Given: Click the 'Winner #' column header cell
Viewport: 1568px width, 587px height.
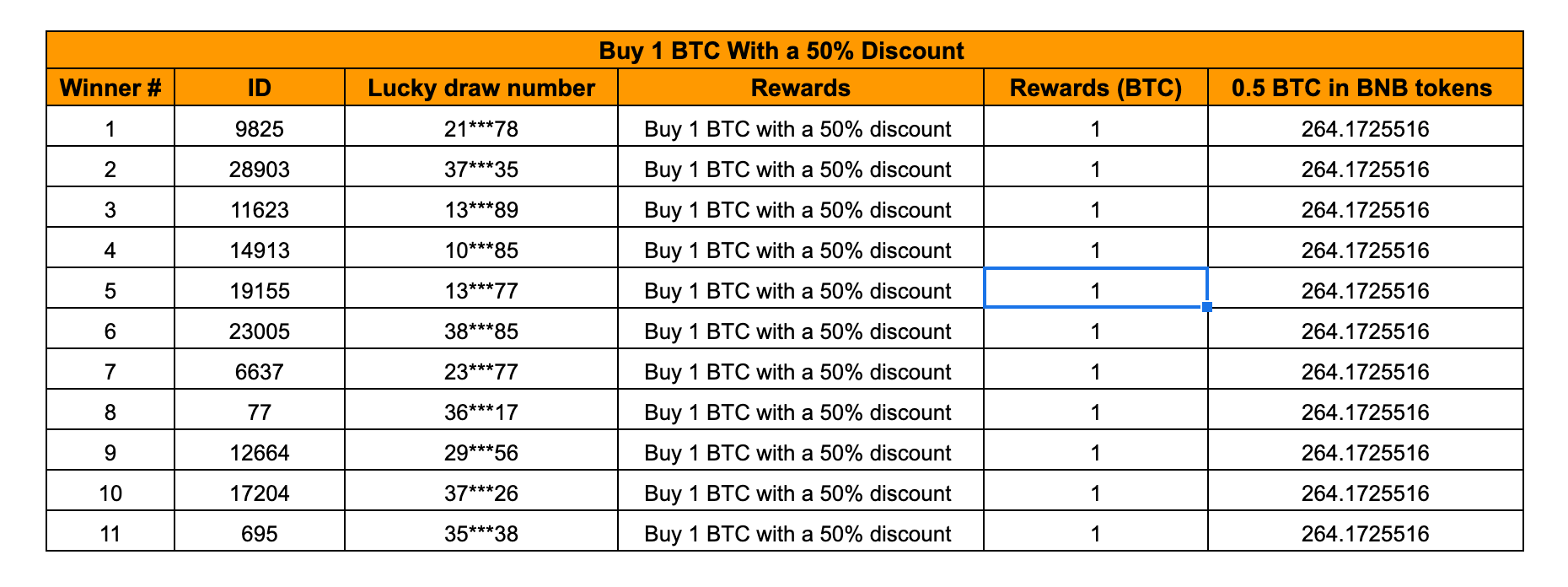Looking at the screenshot, I should (110, 88).
